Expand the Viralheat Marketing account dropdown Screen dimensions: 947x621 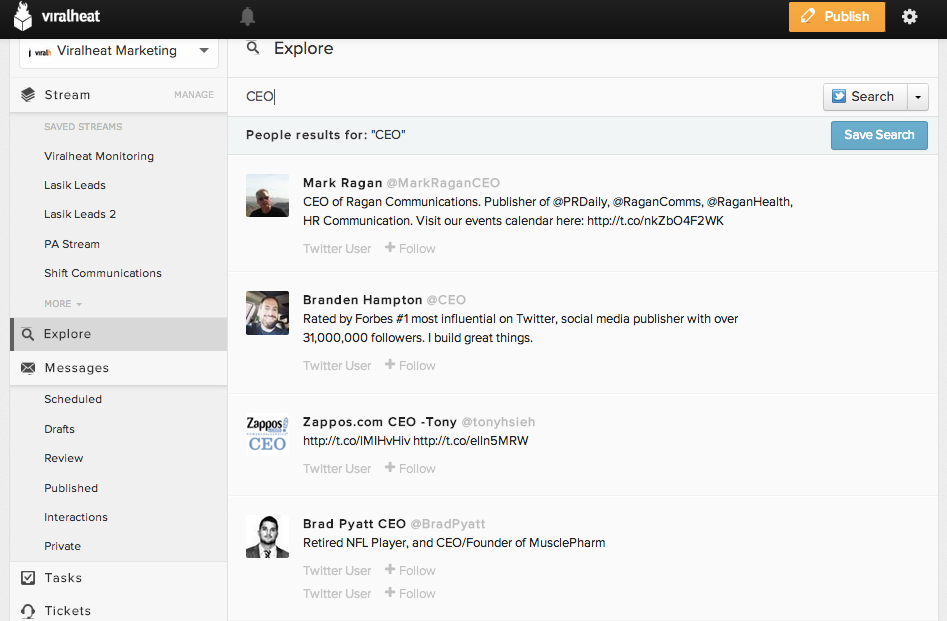click(x=204, y=51)
